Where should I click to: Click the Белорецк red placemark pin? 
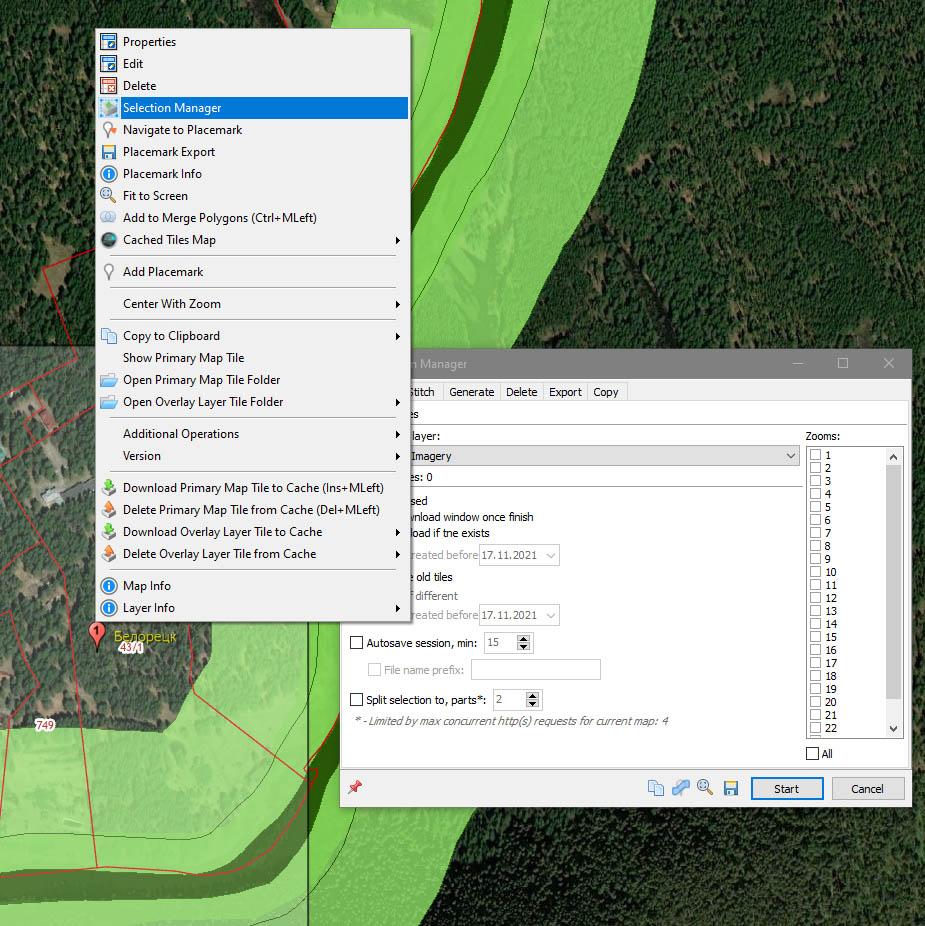pos(97,634)
